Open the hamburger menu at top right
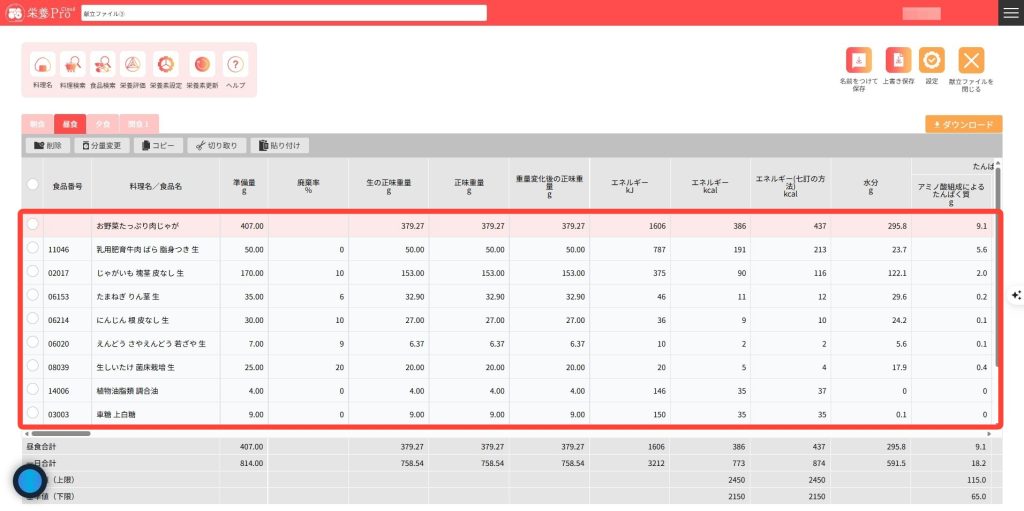The image size is (1024, 511). click(1010, 12)
